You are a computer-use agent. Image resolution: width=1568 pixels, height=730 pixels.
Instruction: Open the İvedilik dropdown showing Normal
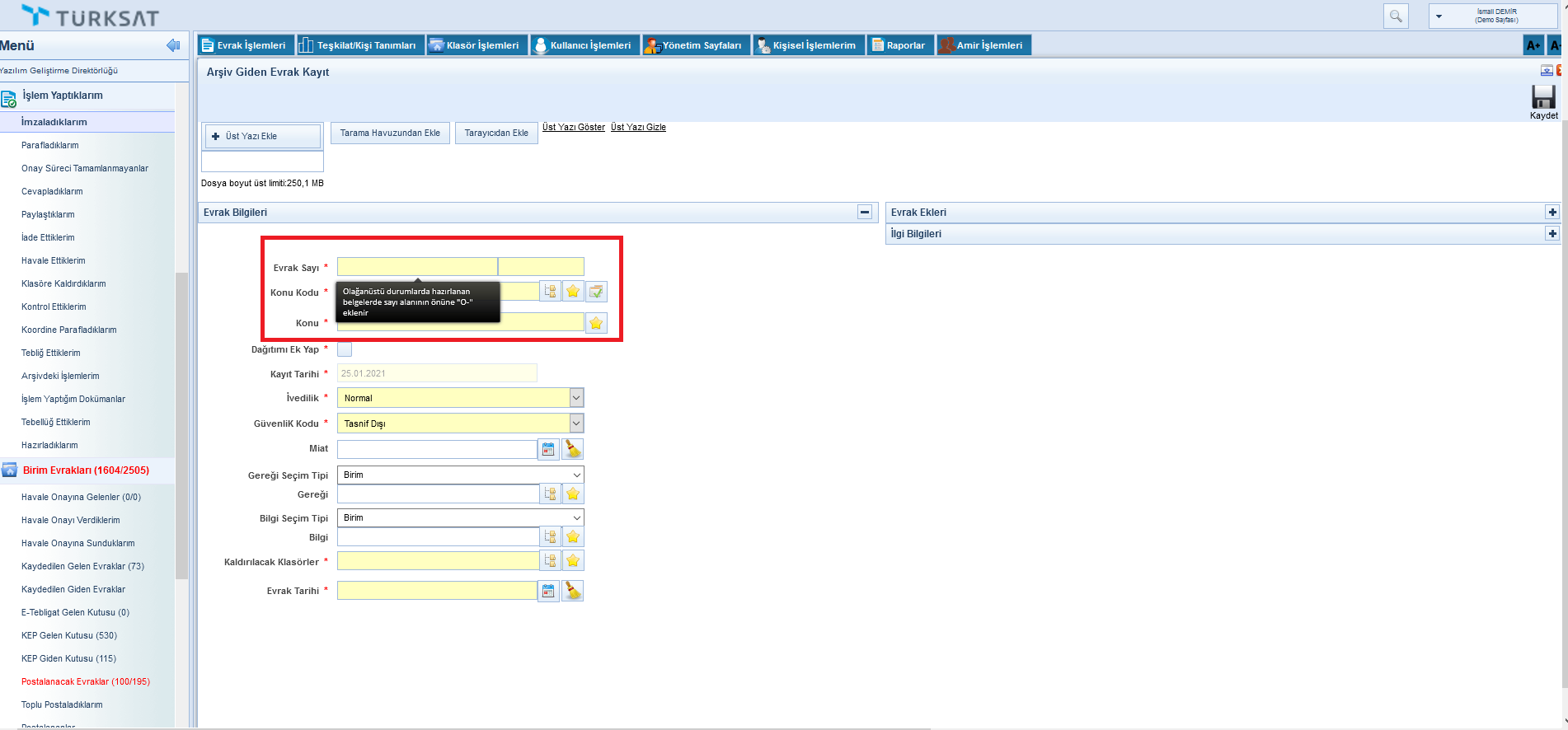click(x=576, y=398)
